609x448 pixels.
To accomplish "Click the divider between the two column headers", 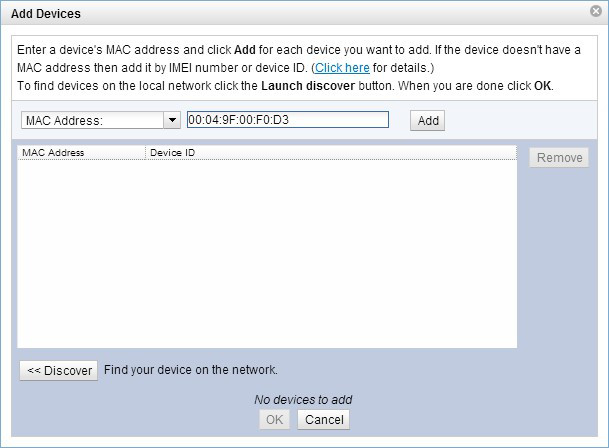I will click(x=146, y=153).
